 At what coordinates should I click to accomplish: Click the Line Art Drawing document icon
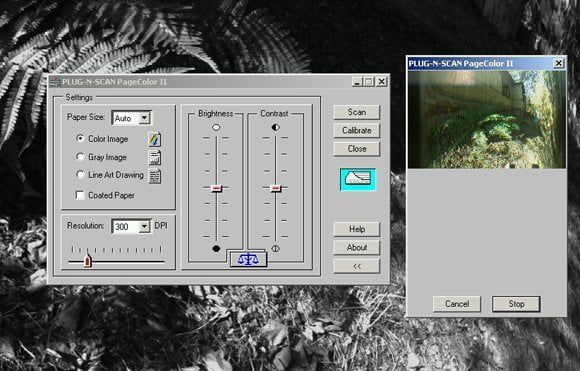pyautogui.click(x=155, y=176)
